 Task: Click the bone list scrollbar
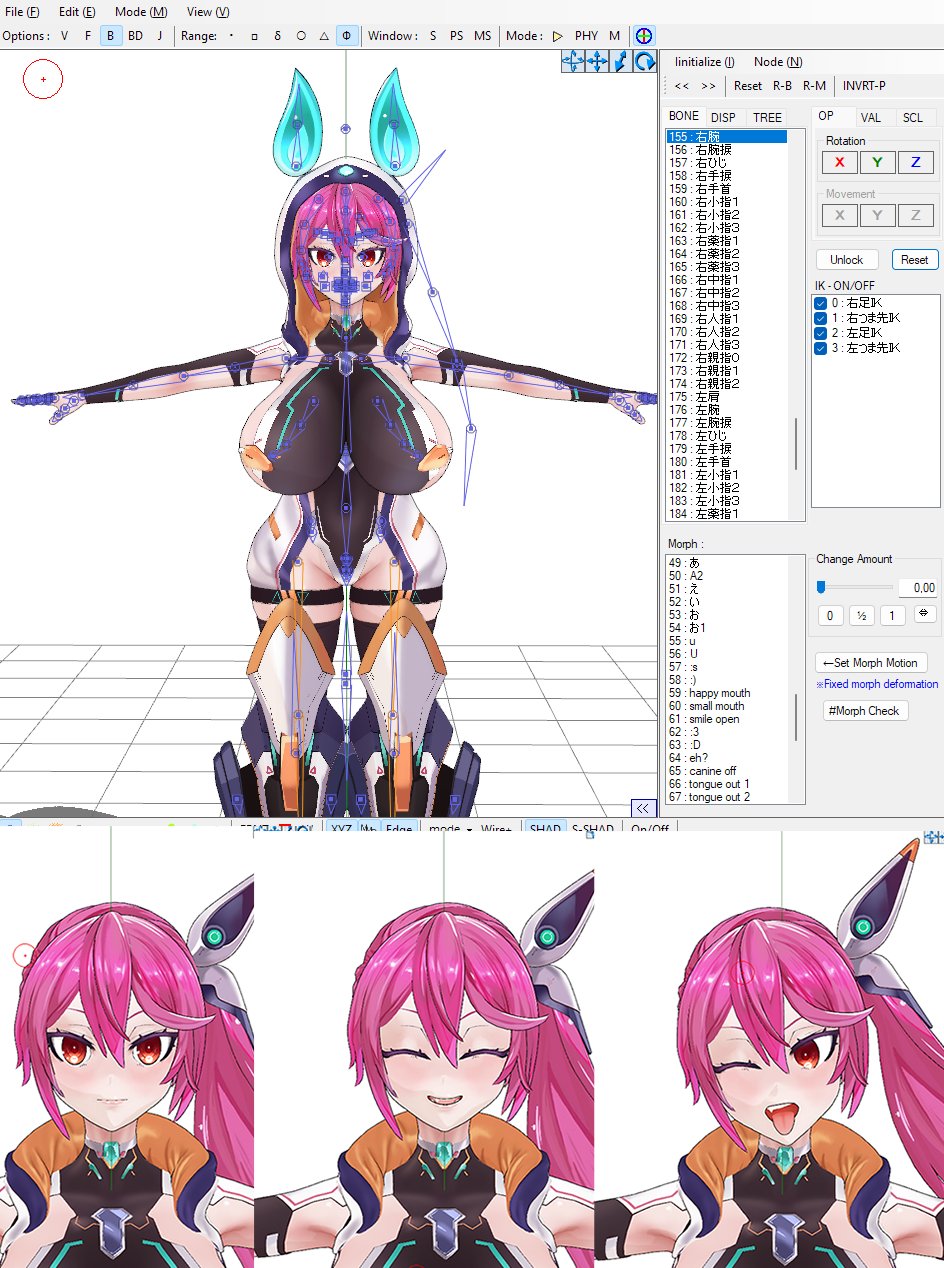(797, 445)
